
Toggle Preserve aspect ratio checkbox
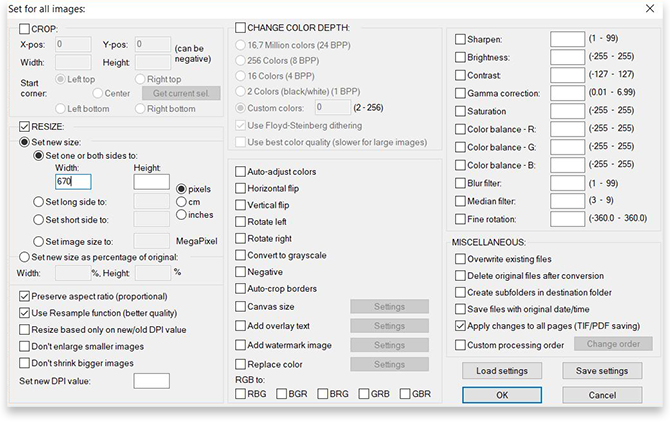coord(25,297)
